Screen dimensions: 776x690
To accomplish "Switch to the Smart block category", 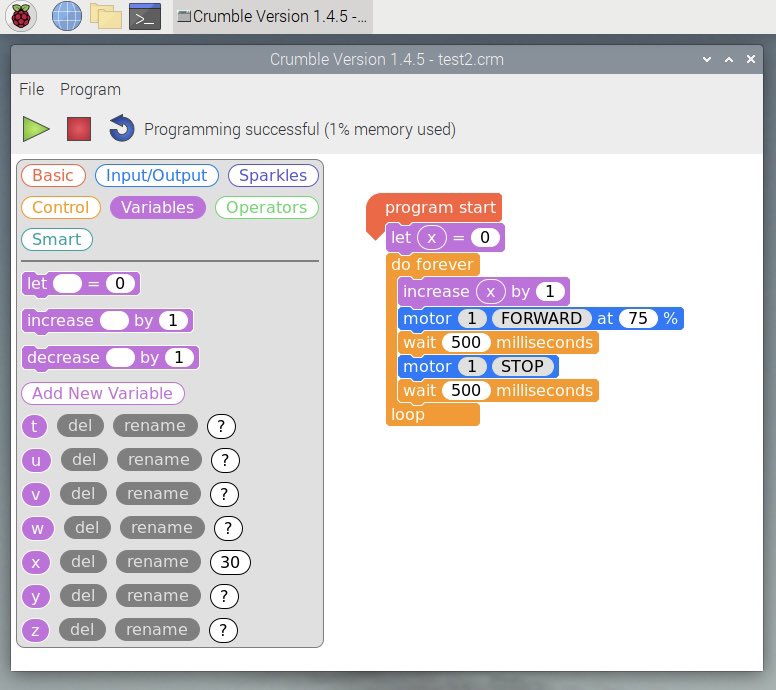I will 56,240.
